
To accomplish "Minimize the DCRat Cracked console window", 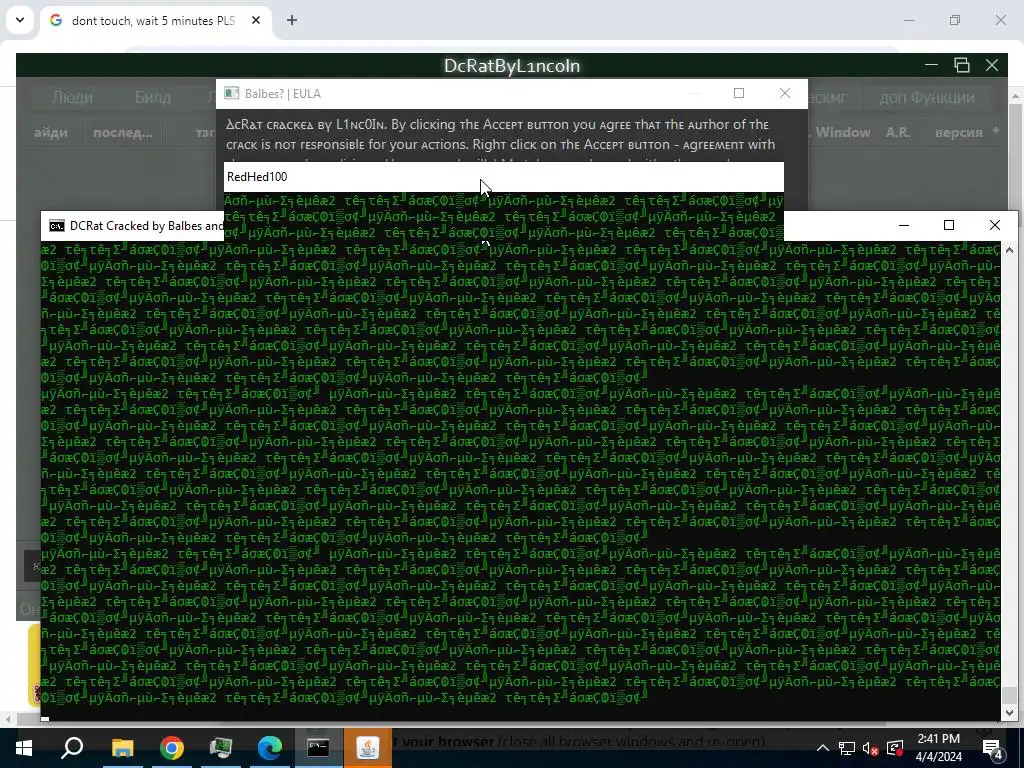I will [x=904, y=225].
